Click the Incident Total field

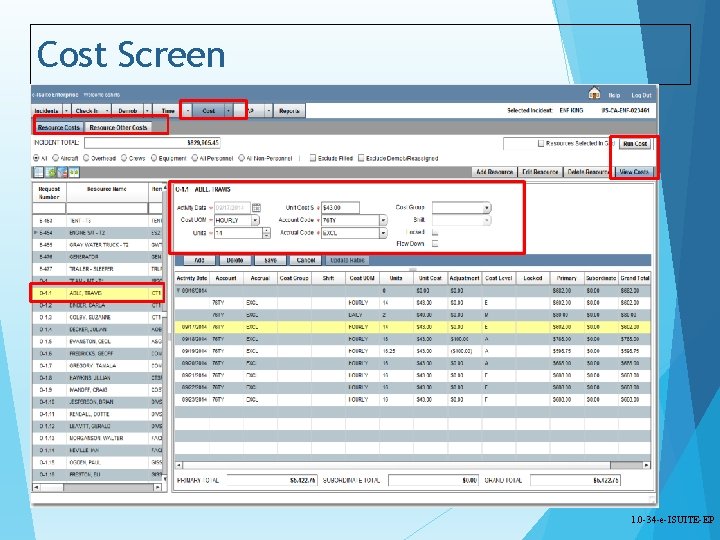click(x=152, y=143)
